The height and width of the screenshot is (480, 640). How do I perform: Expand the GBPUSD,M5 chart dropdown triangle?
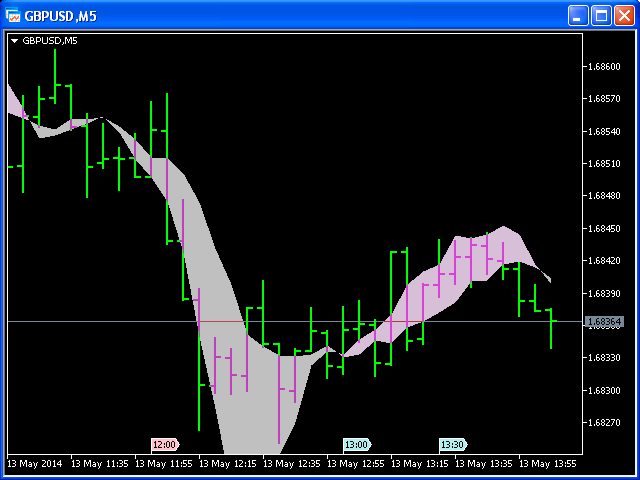pyautogui.click(x=15, y=41)
